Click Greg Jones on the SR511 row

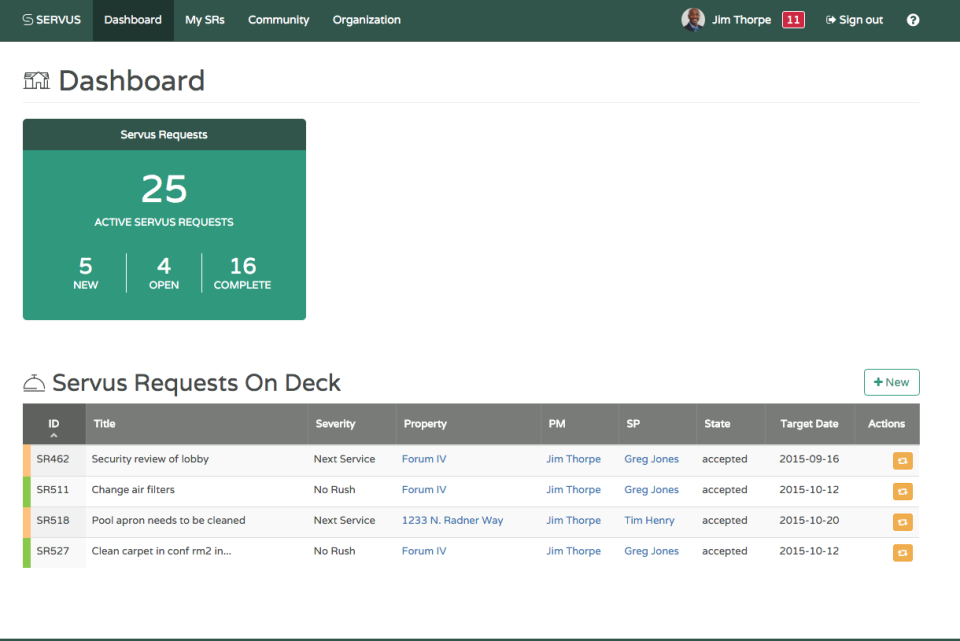651,490
